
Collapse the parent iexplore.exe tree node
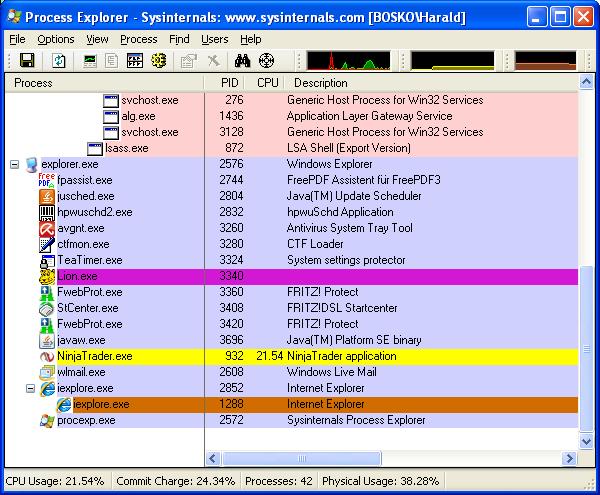pyautogui.click(x=30, y=388)
